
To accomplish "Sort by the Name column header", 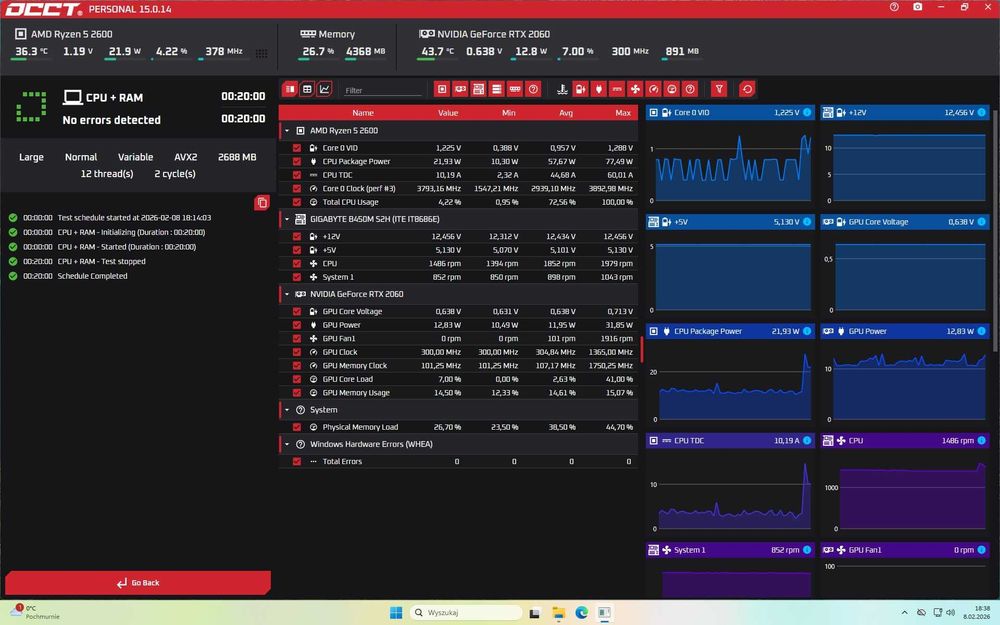I will 363,113.
